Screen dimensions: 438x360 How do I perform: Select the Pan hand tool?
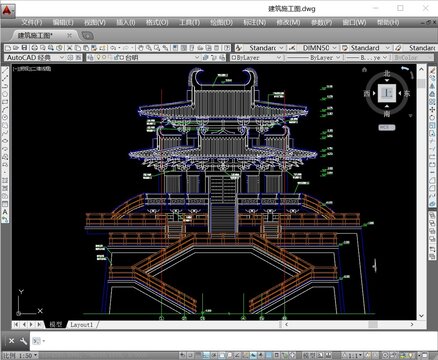point(140,48)
